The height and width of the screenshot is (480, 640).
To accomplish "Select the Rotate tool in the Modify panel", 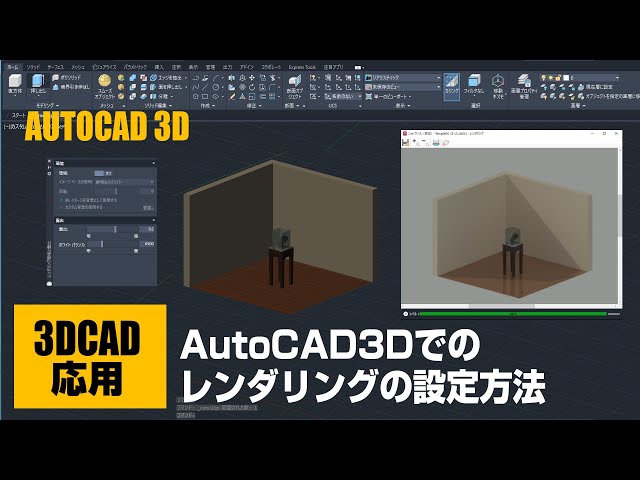I will click(252, 87).
